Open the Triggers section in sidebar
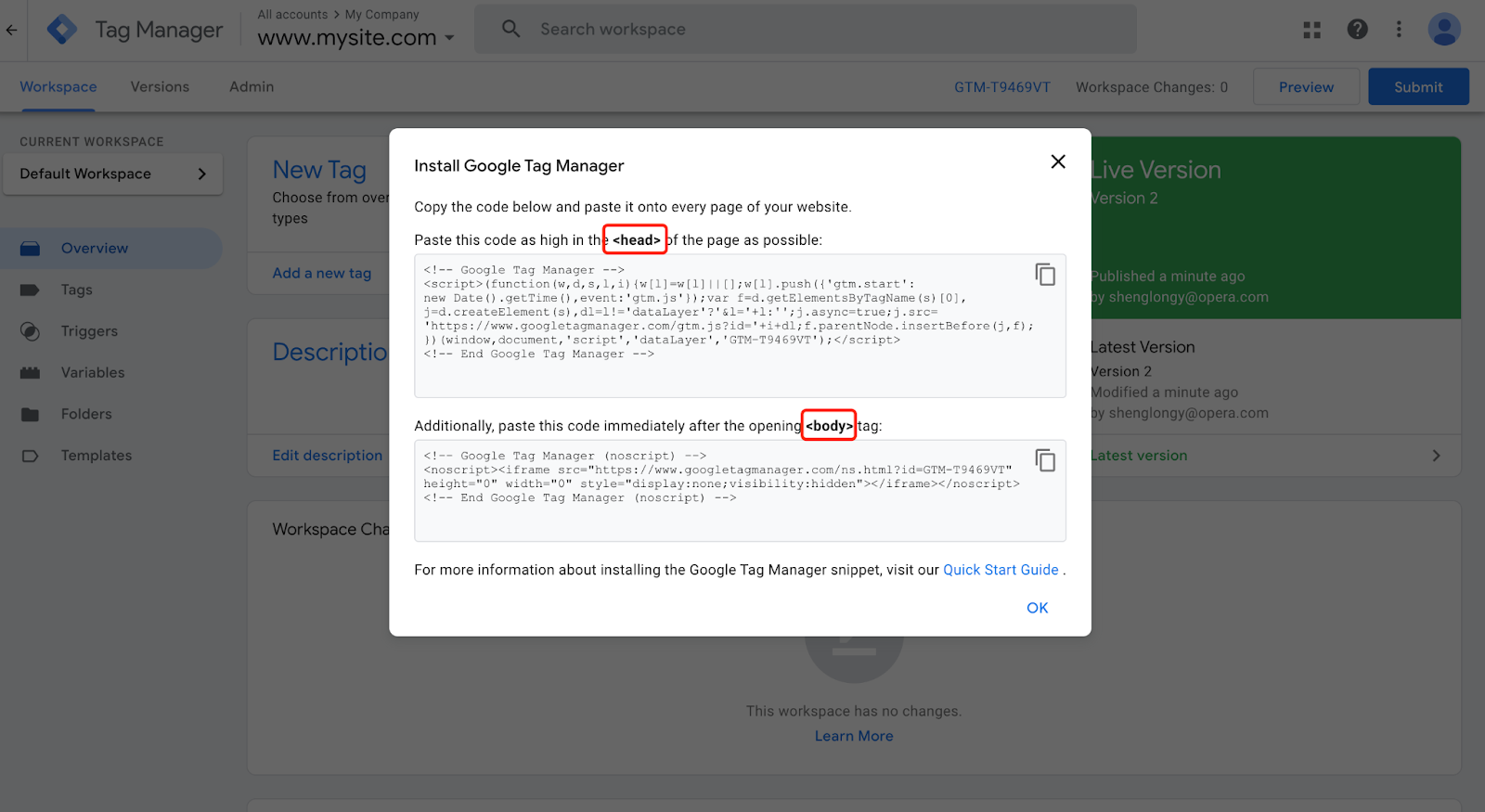Viewport: 1485px width, 812px height. click(x=89, y=331)
